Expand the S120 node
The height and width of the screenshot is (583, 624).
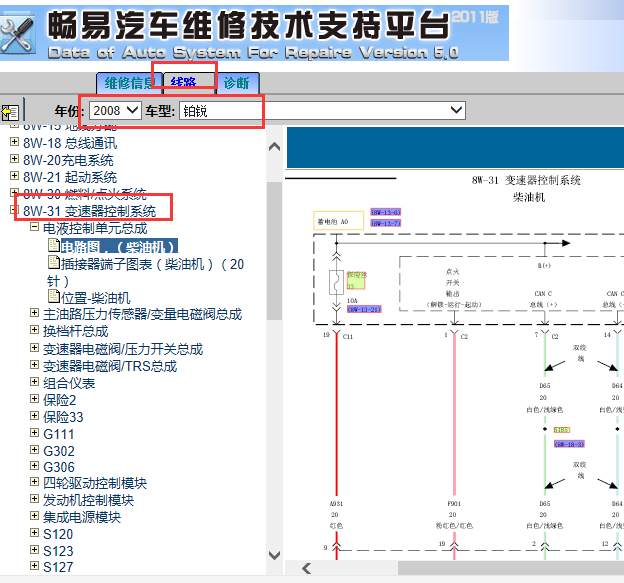(35, 532)
